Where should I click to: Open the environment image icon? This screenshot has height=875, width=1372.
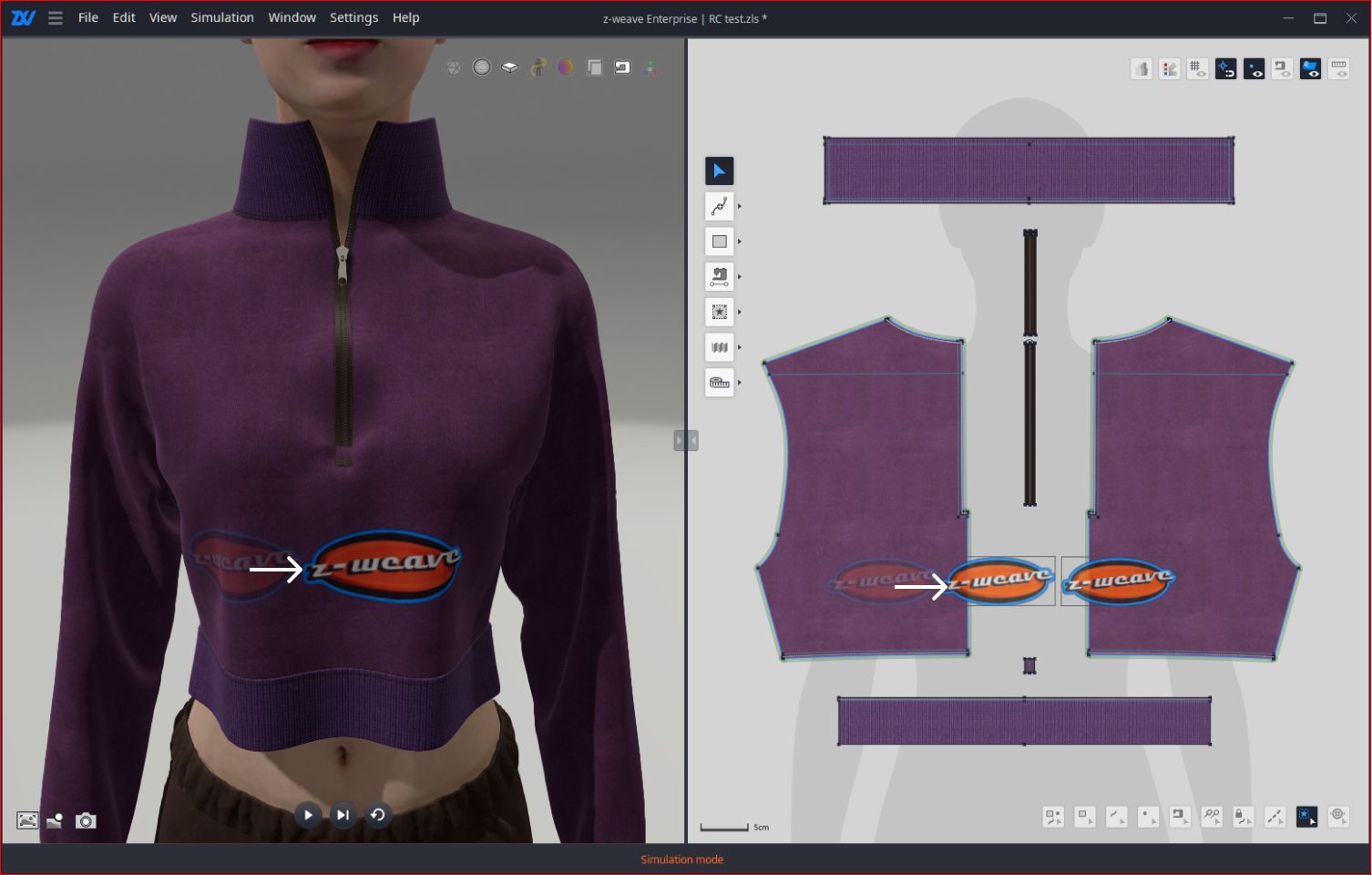click(x=27, y=820)
